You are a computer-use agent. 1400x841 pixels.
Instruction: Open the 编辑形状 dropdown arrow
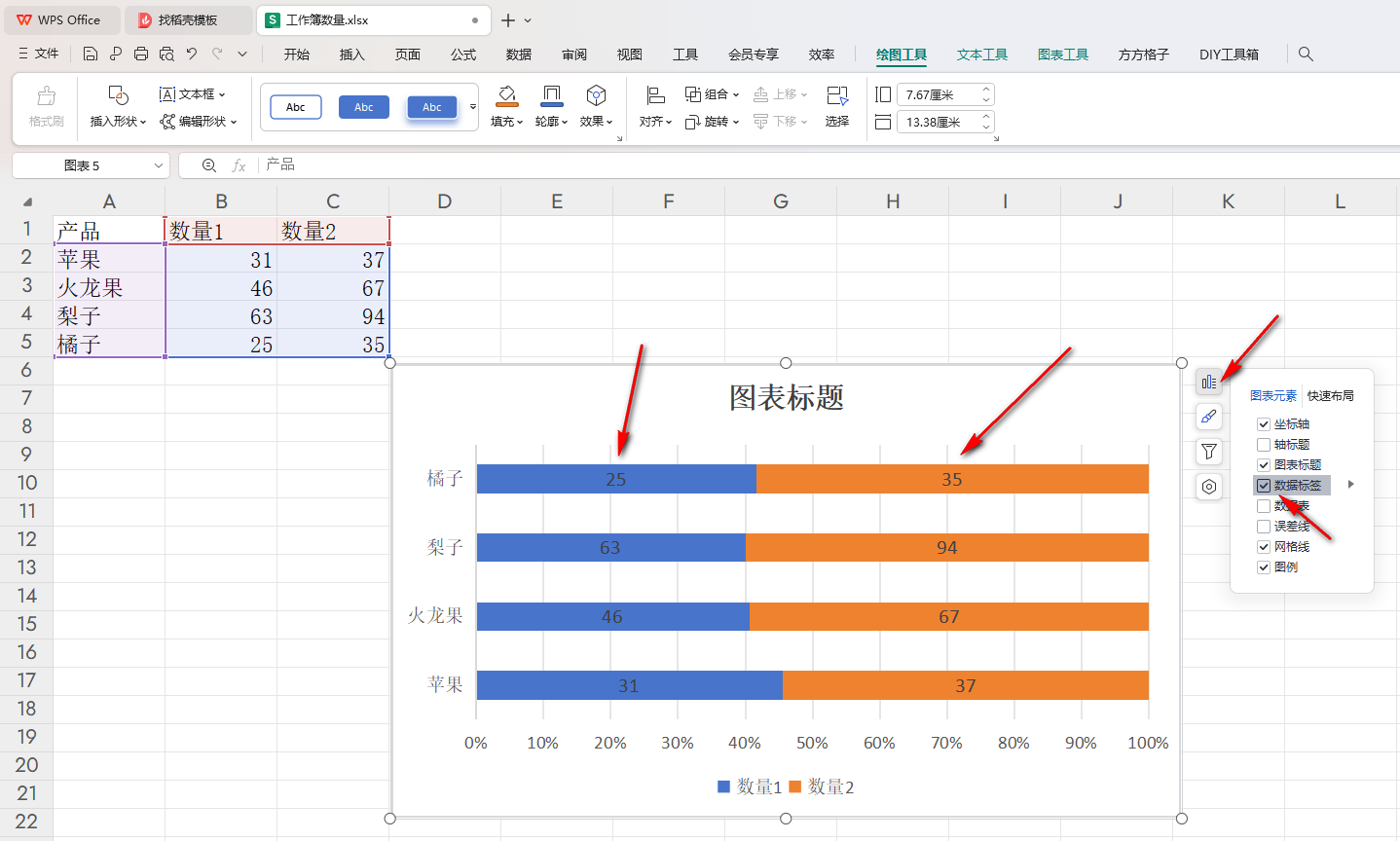point(234,122)
